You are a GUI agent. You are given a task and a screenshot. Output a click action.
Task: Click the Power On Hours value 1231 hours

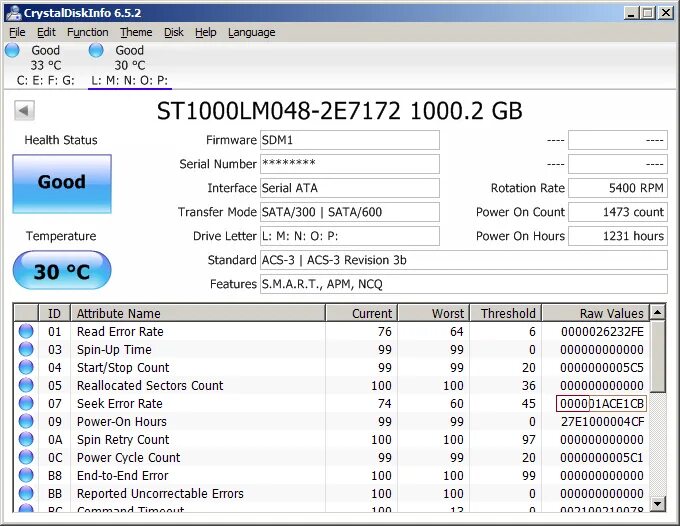coord(618,236)
